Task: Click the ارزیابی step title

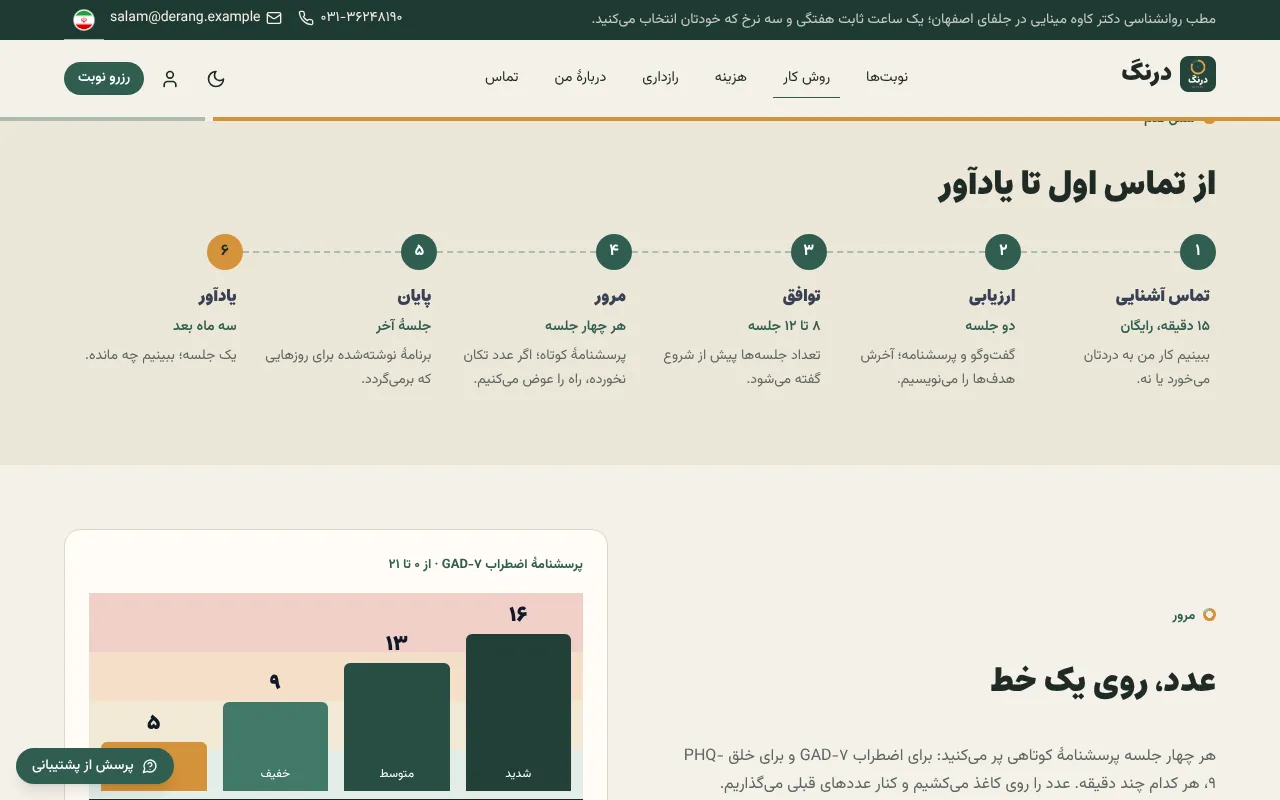Action: coord(992,296)
